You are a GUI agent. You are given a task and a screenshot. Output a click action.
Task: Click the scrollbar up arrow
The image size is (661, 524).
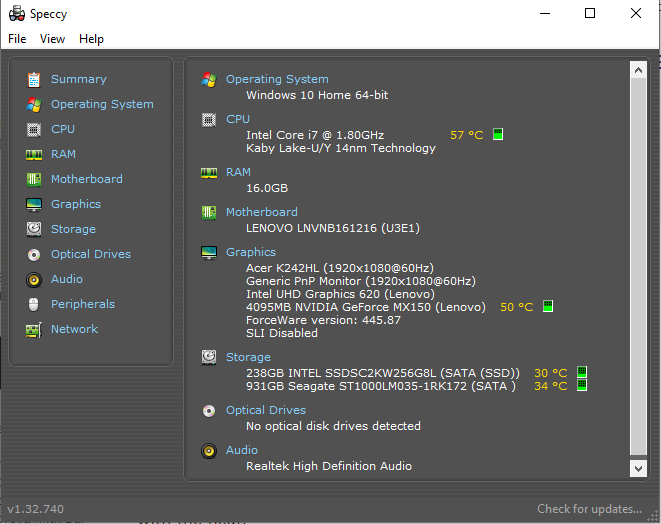click(638, 70)
